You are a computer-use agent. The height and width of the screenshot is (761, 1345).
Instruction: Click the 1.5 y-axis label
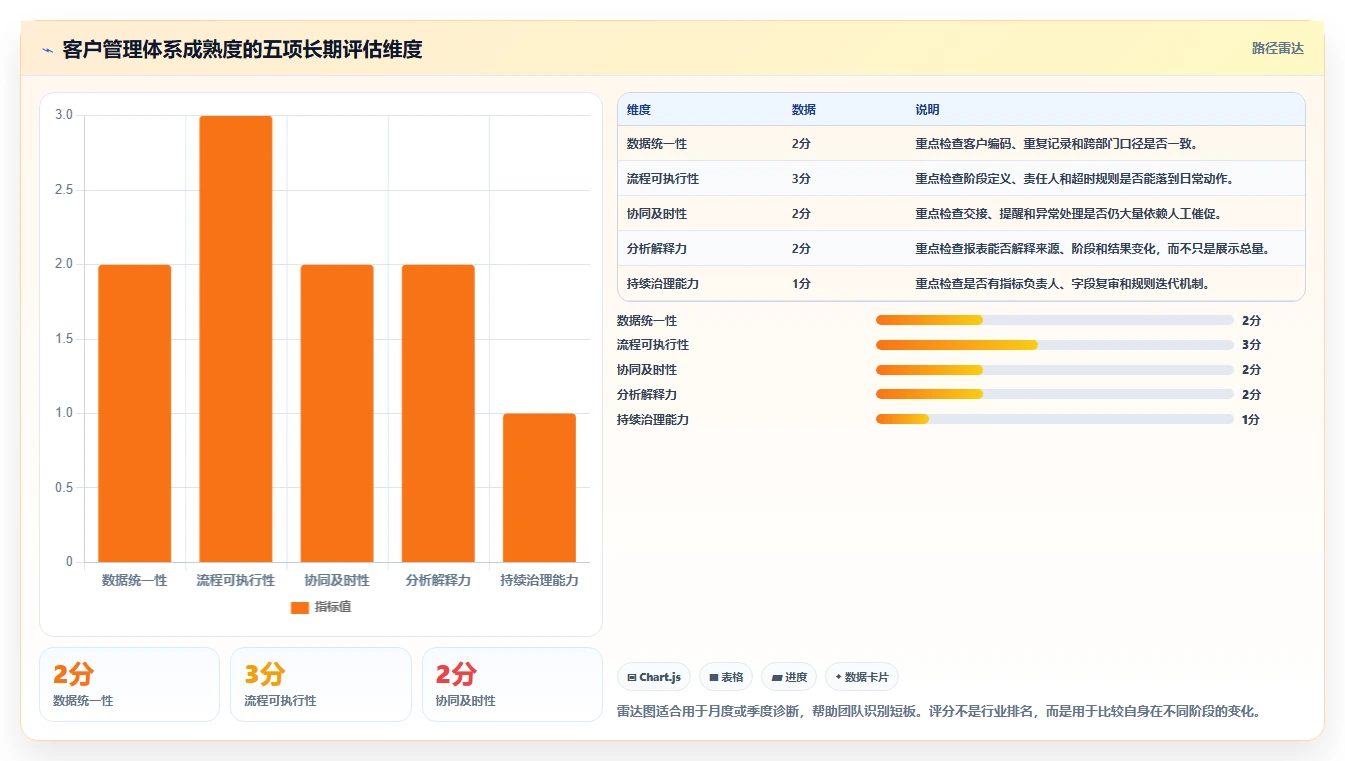click(x=64, y=339)
